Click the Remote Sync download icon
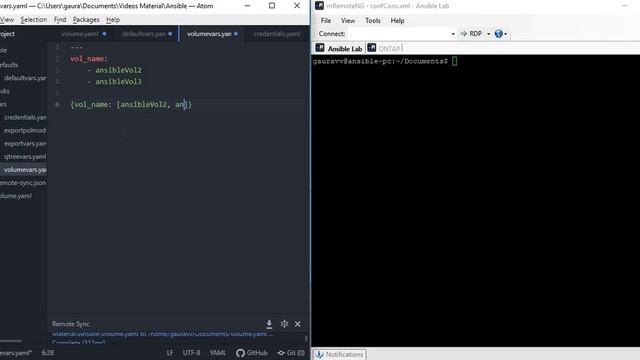The height and width of the screenshot is (360, 640). coord(269,324)
